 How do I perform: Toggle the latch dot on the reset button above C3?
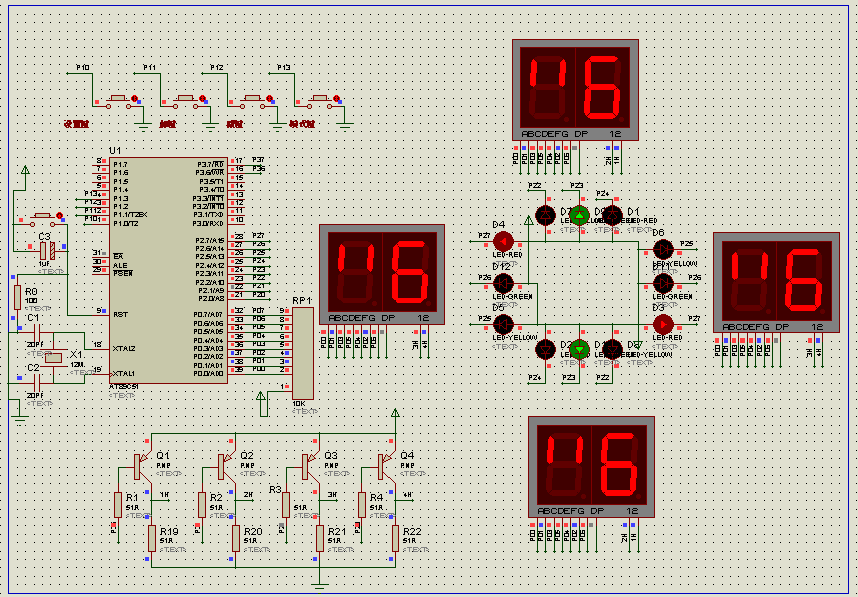(x=59, y=216)
